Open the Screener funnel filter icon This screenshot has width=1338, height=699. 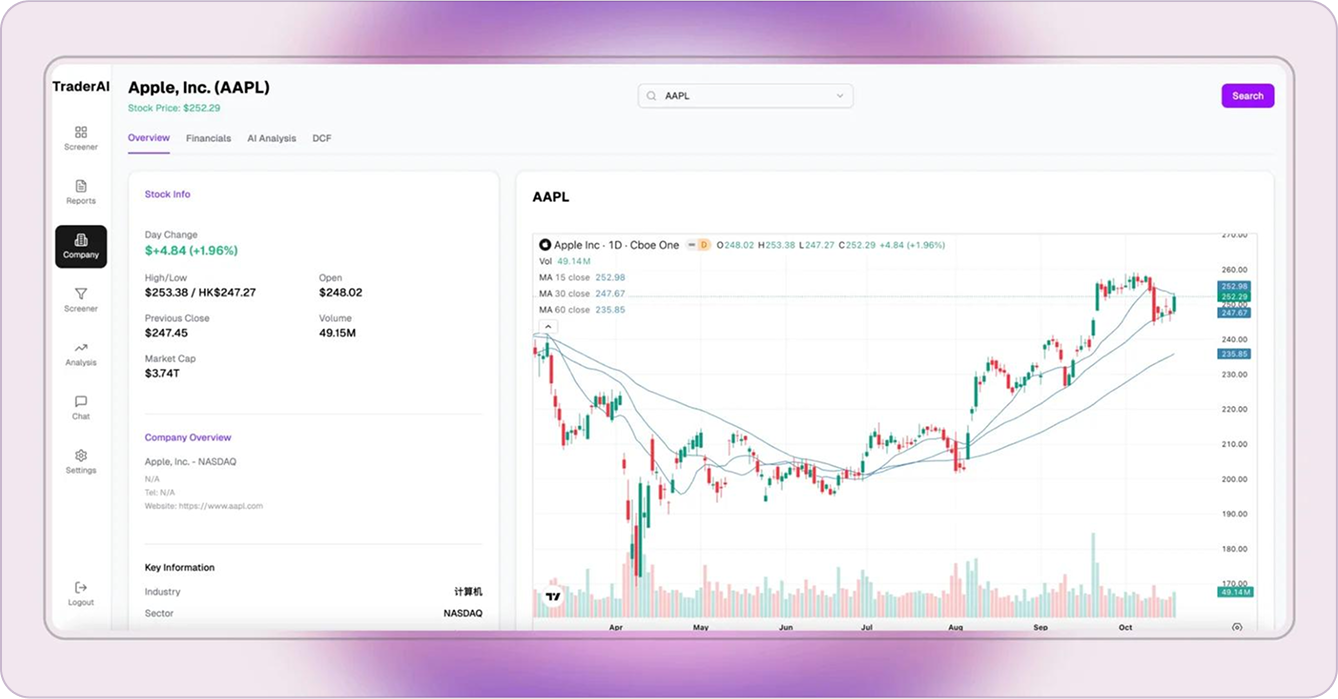[x=81, y=294]
